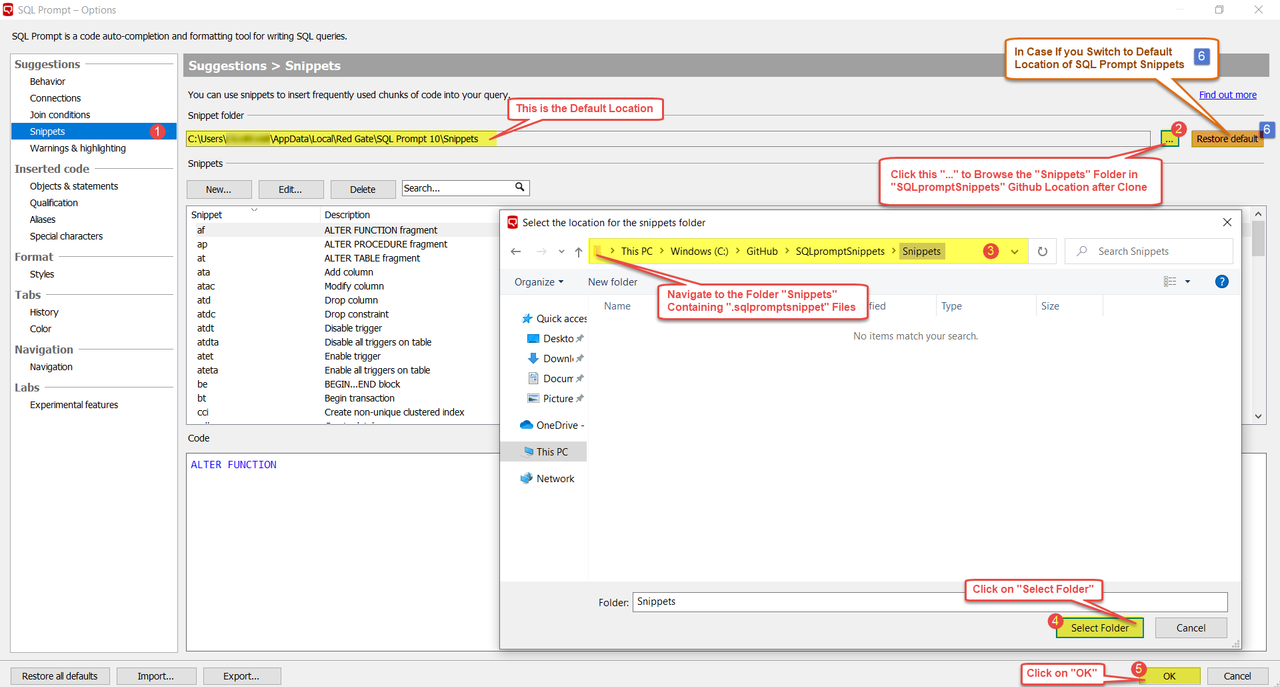This screenshot has height=687, width=1280.
Task: Cancel the folder selection dialog
Action: point(1191,628)
